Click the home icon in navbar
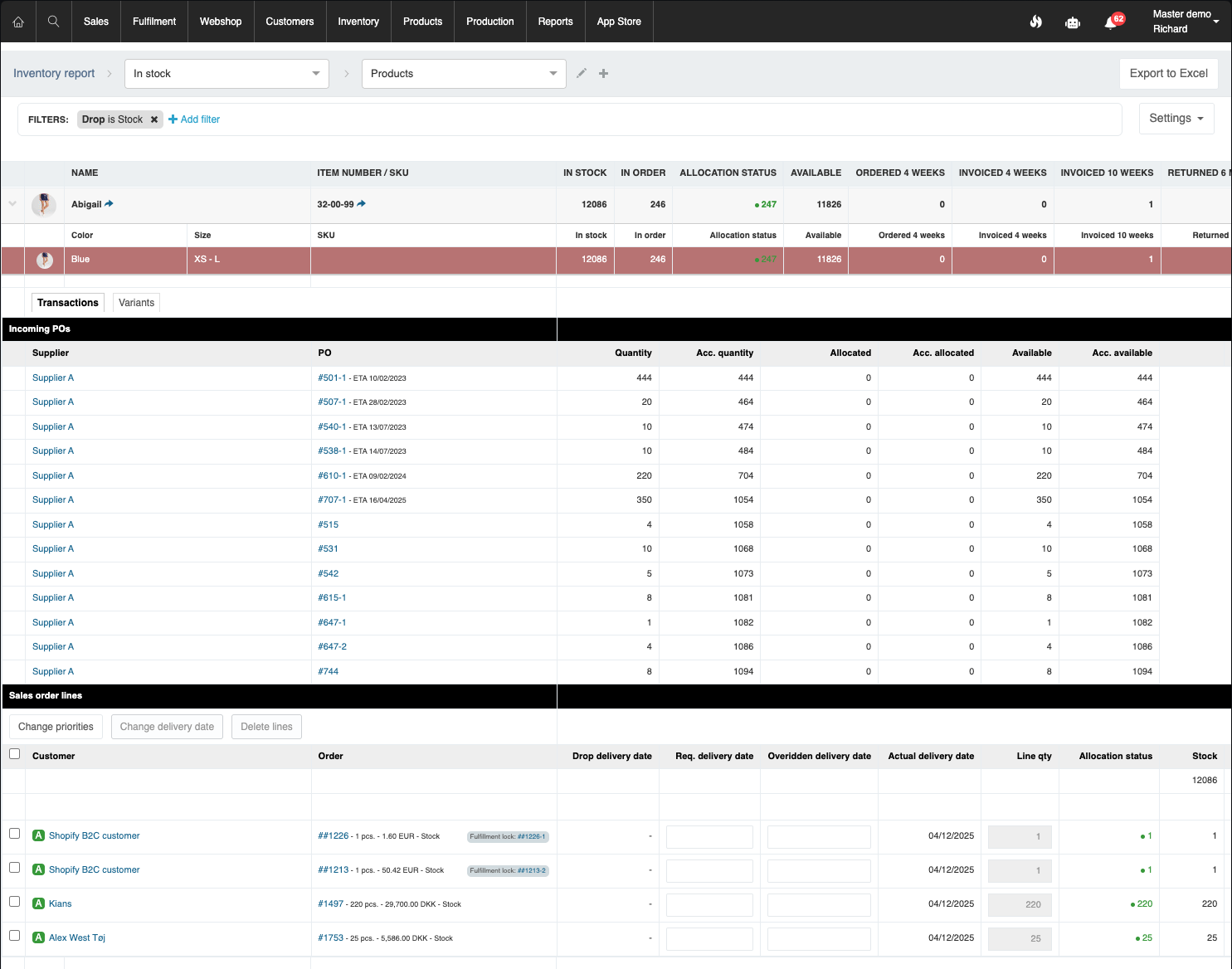Image resolution: width=1232 pixels, height=969 pixels. (18, 22)
